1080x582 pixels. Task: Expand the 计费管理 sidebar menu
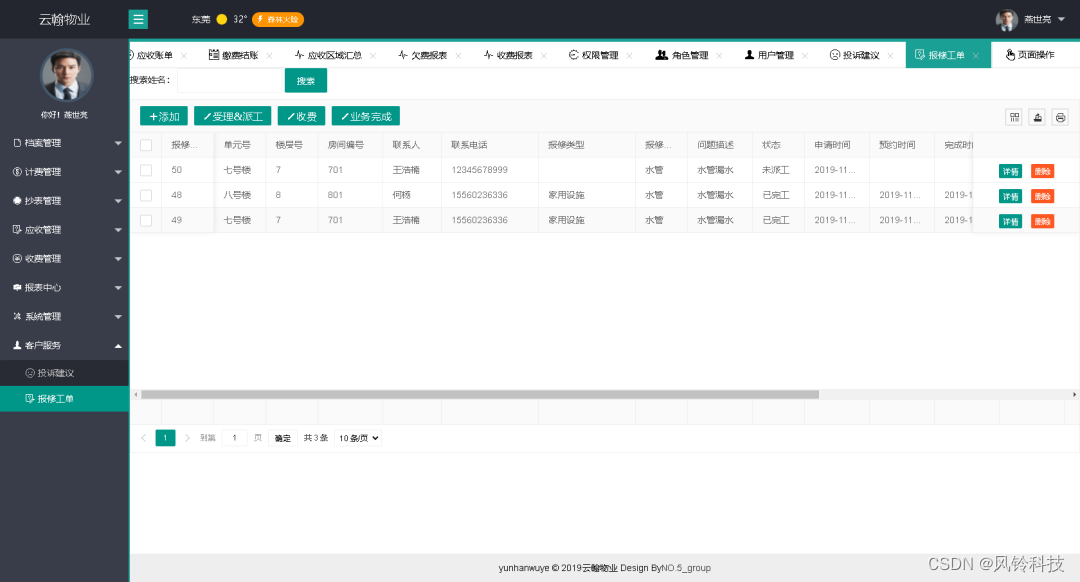[65, 172]
